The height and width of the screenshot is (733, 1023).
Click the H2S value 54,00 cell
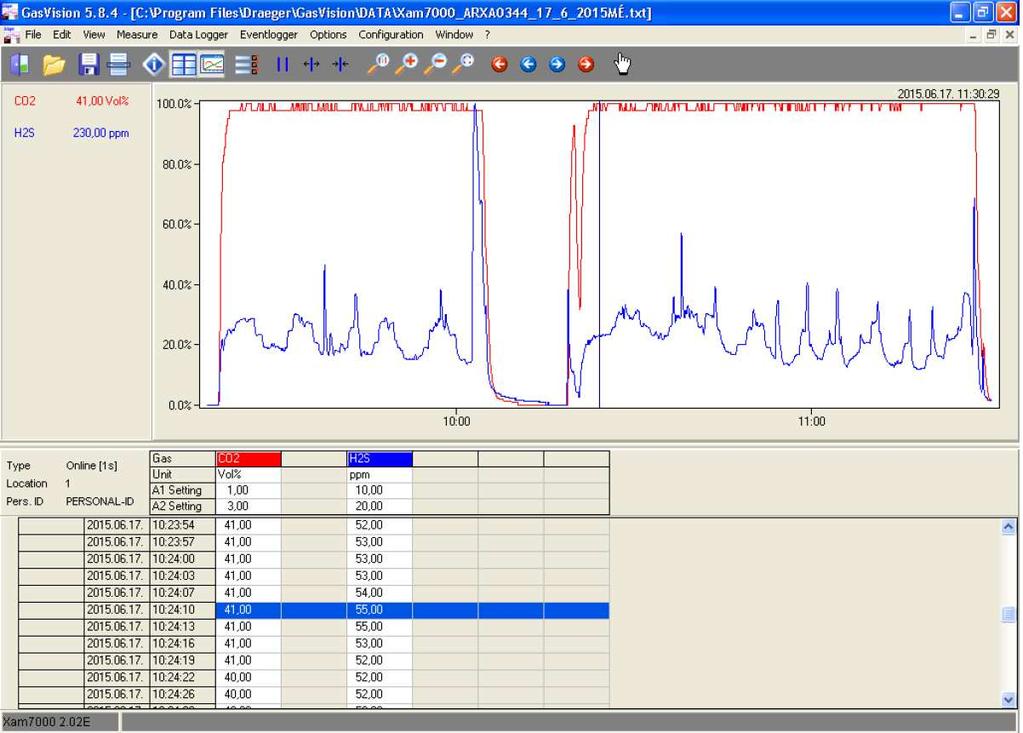[380, 593]
